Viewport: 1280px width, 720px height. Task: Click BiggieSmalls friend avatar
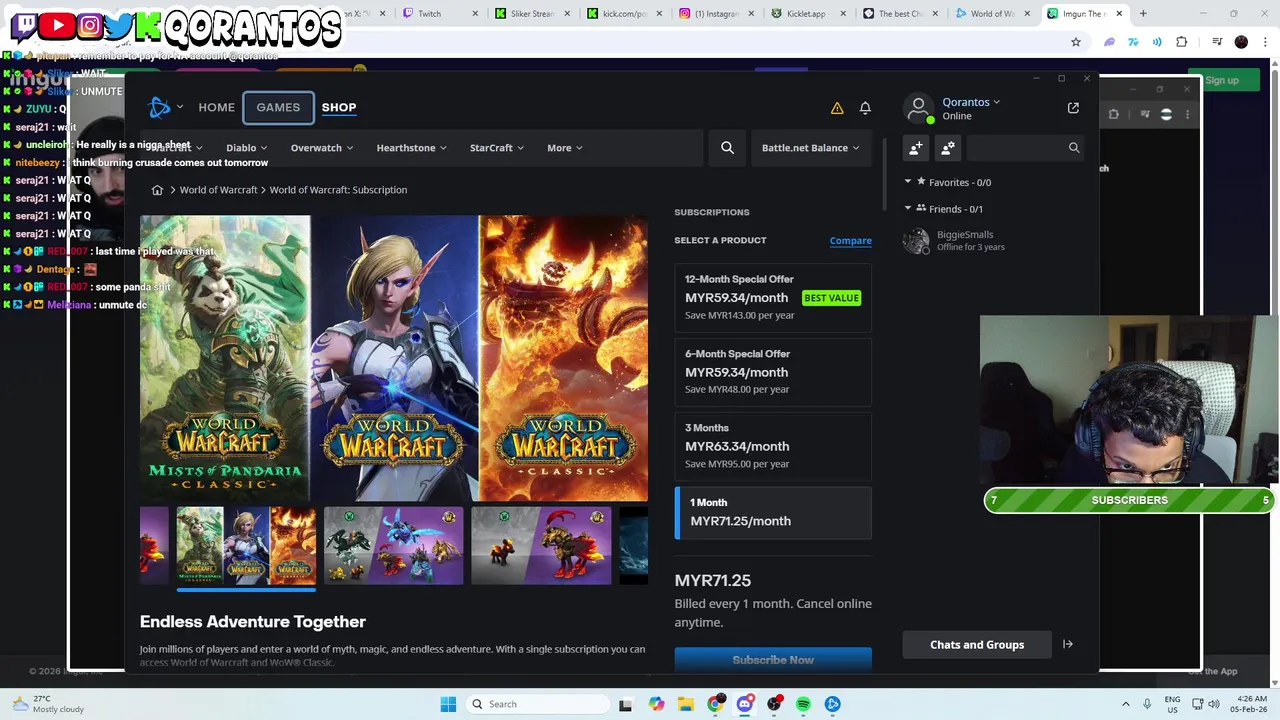click(x=916, y=241)
